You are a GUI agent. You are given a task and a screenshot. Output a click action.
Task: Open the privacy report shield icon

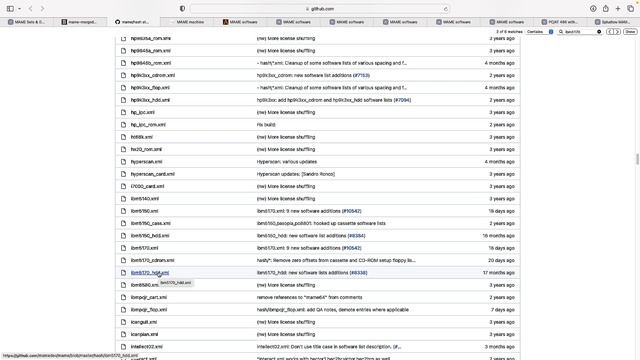182,9
